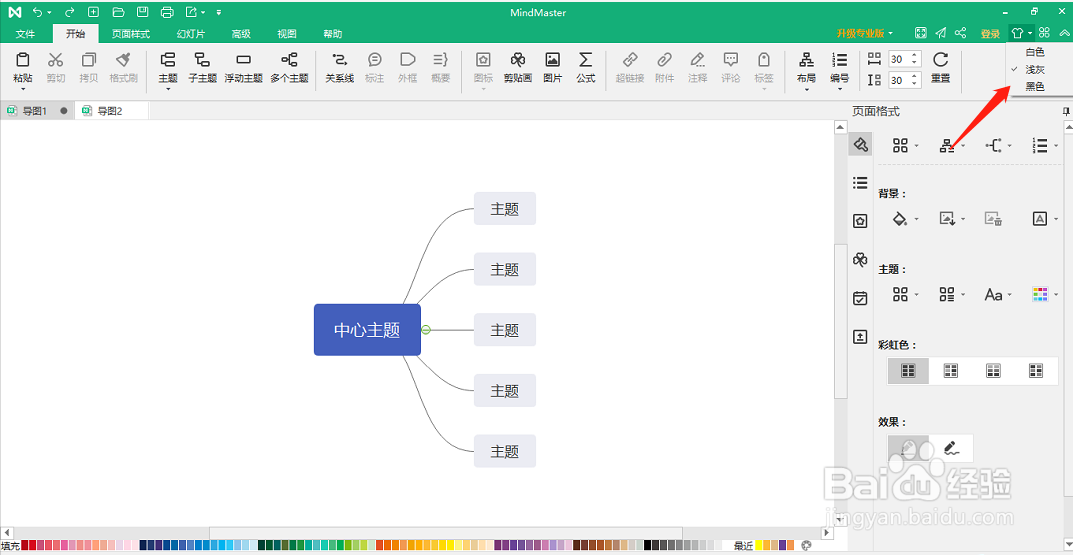Open the customize quick access dropdown arrow
This screenshot has height=555, width=1073.
click(219, 12)
